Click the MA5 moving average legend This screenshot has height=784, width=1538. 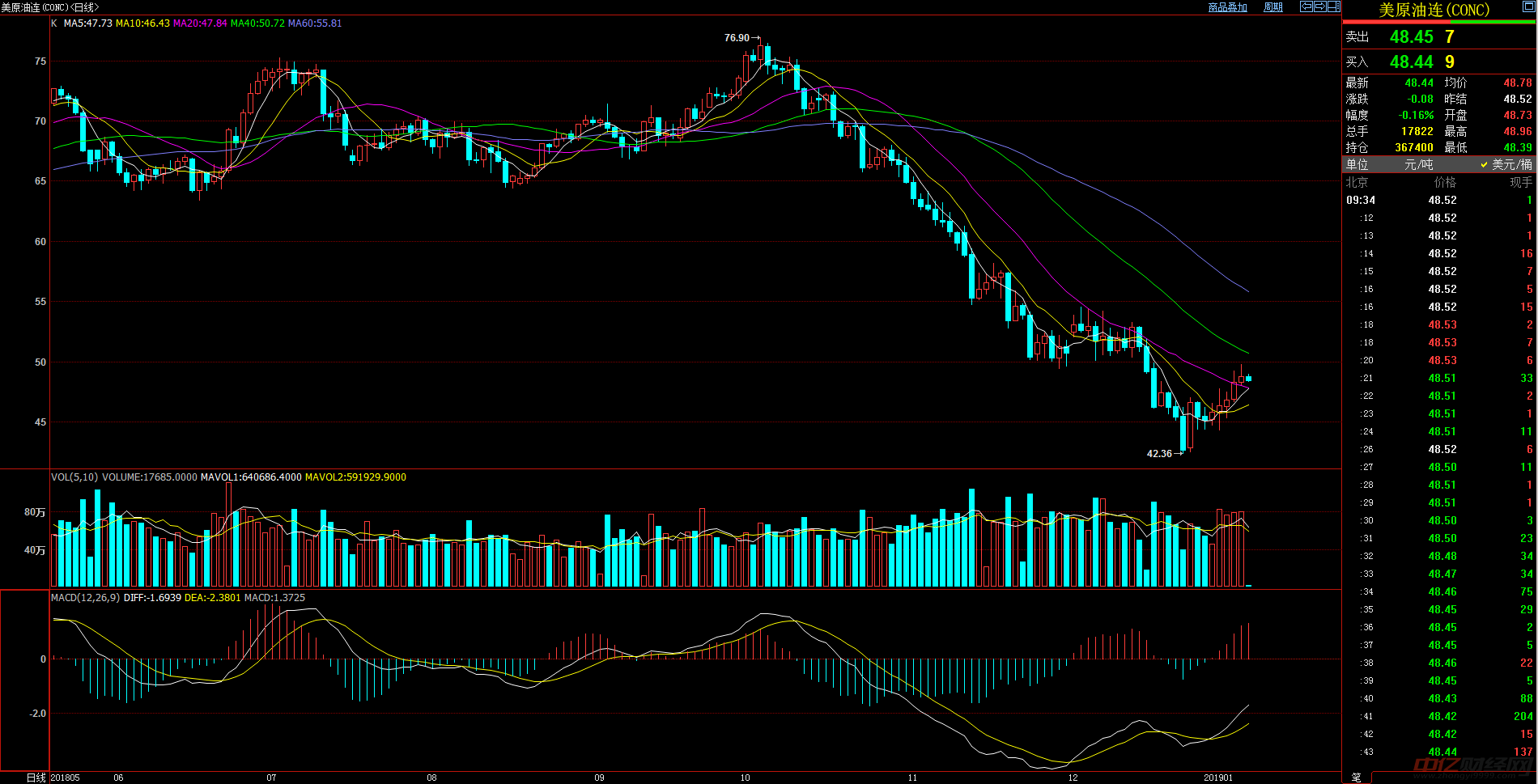point(87,23)
